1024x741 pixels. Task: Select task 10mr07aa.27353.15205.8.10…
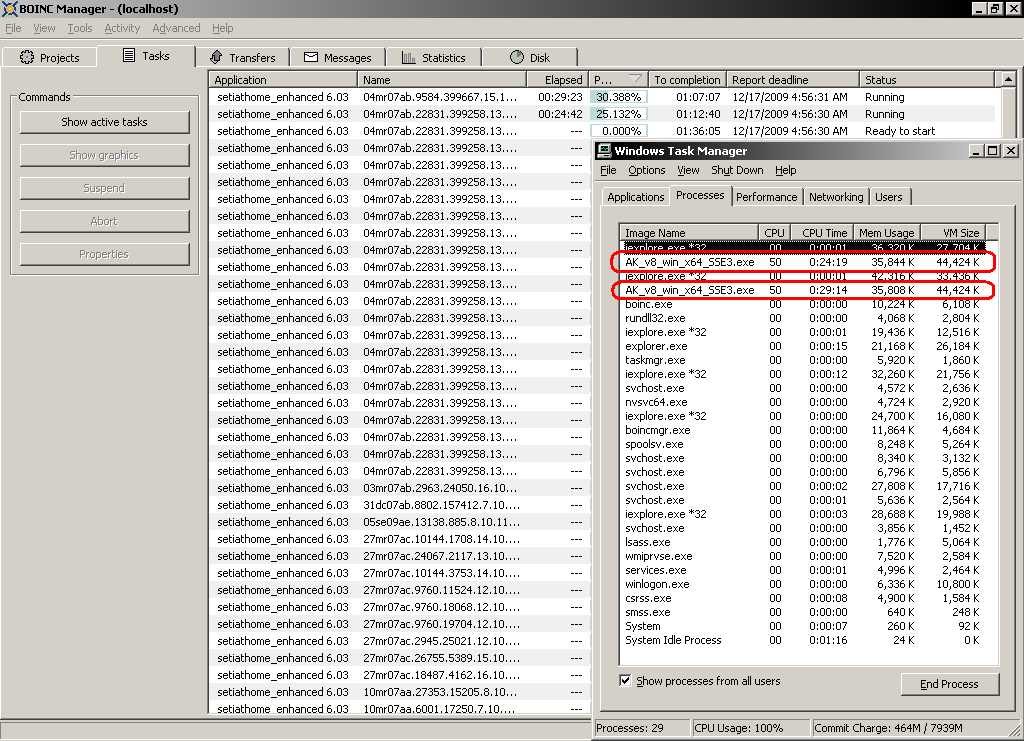pos(400,692)
